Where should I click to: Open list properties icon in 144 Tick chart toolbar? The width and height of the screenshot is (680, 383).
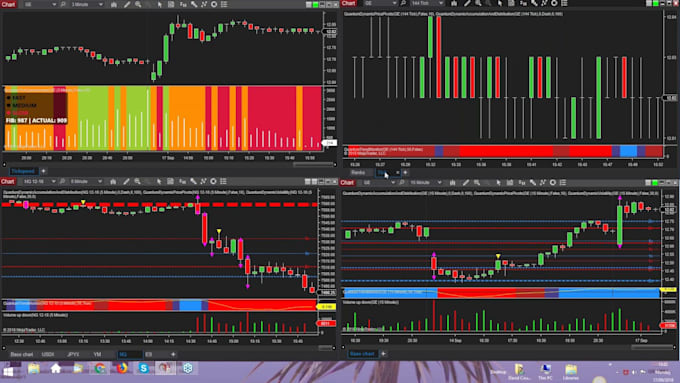click(x=564, y=3)
